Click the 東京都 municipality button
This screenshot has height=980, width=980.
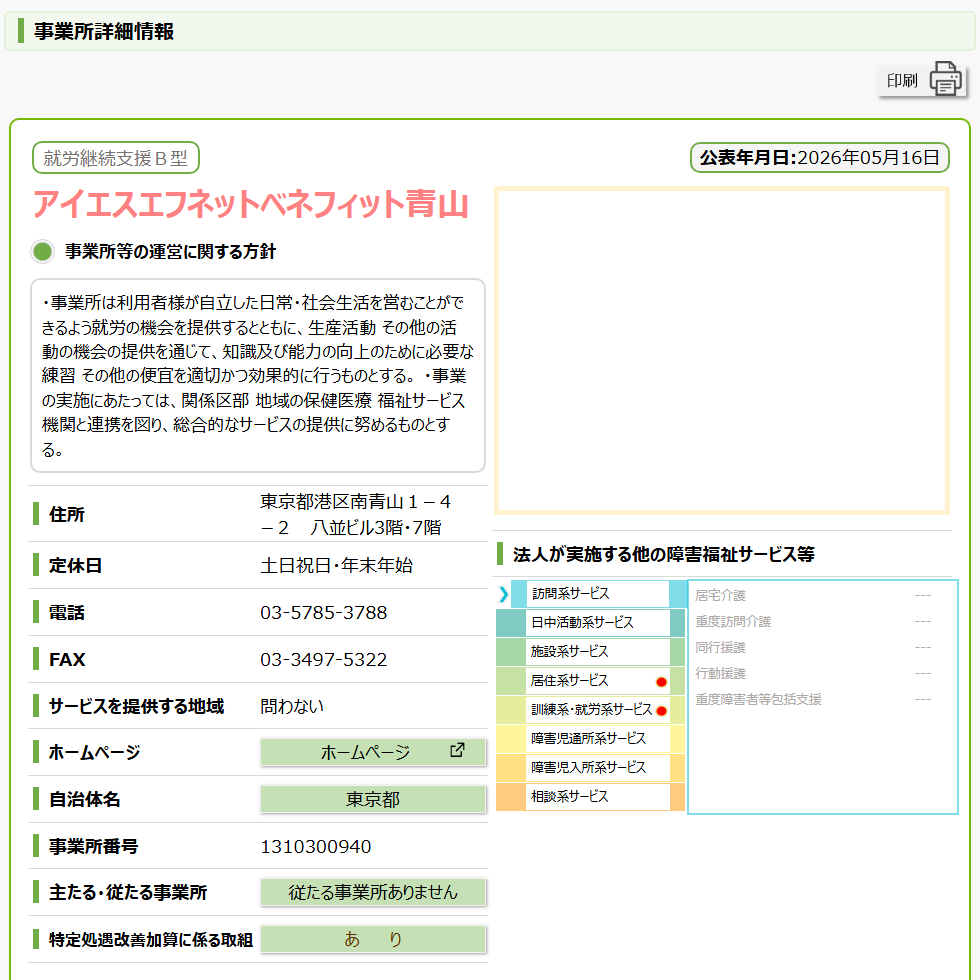tap(373, 799)
